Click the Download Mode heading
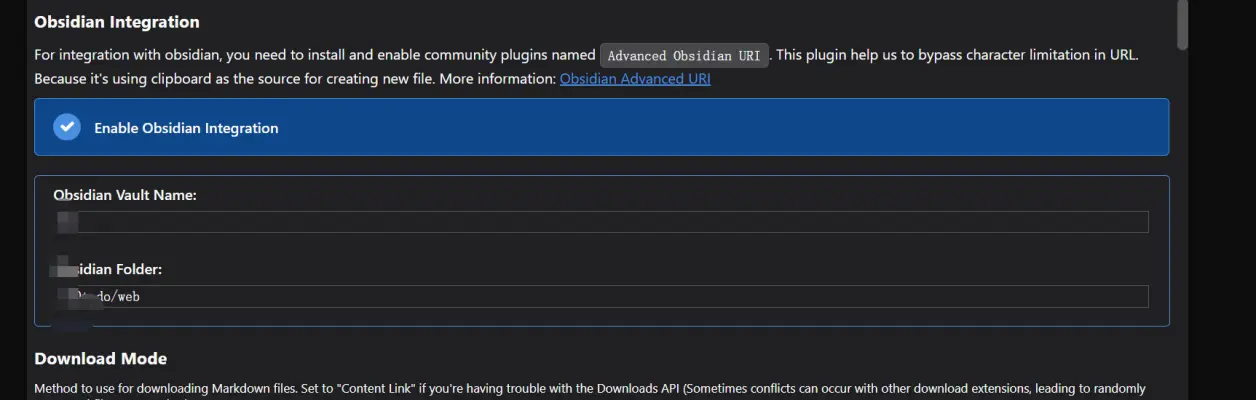This screenshot has width=1256, height=400. [x=101, y=358]
